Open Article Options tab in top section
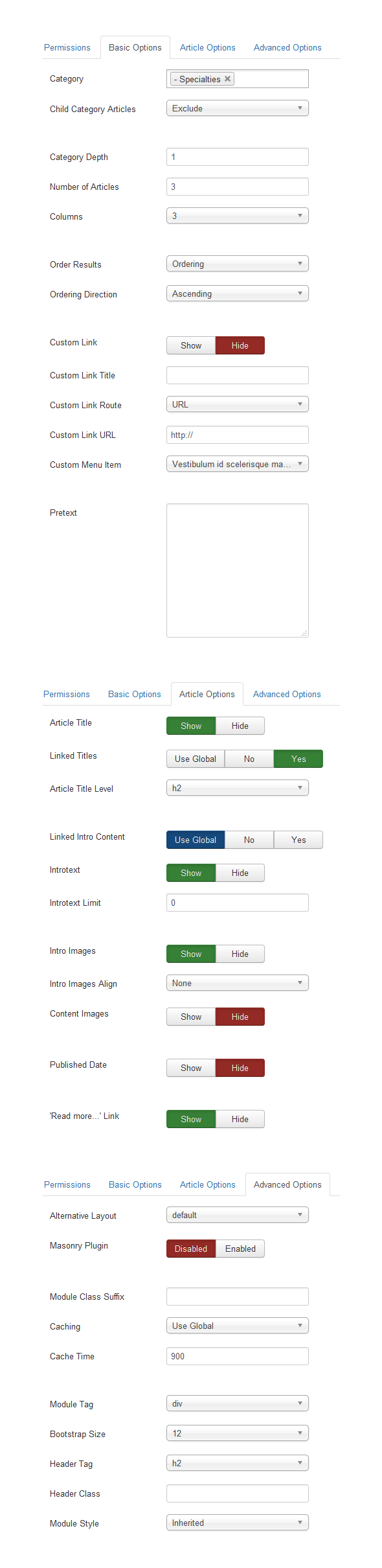Viewport: 382px width, 1568px height. click(x=208, y=47)
